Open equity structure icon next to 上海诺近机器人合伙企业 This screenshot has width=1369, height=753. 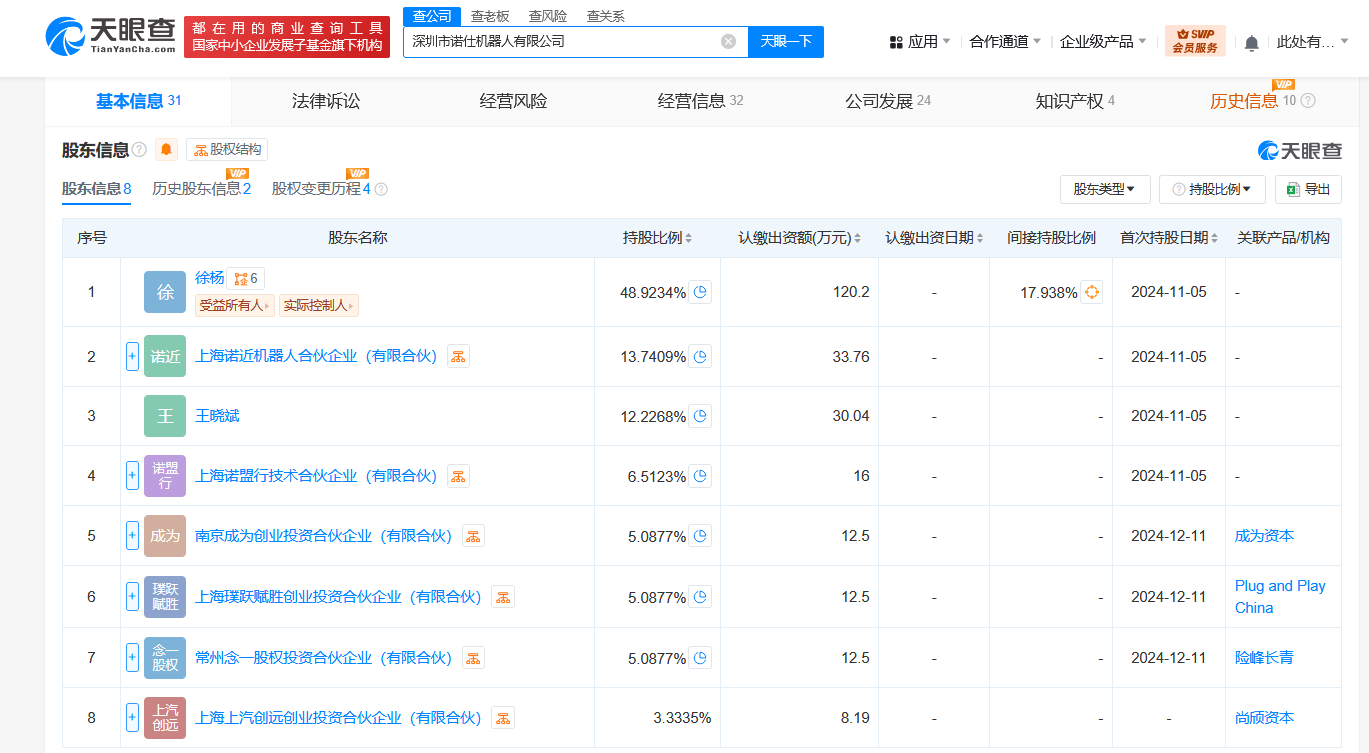pyautogui.click(x=458, y=356)
